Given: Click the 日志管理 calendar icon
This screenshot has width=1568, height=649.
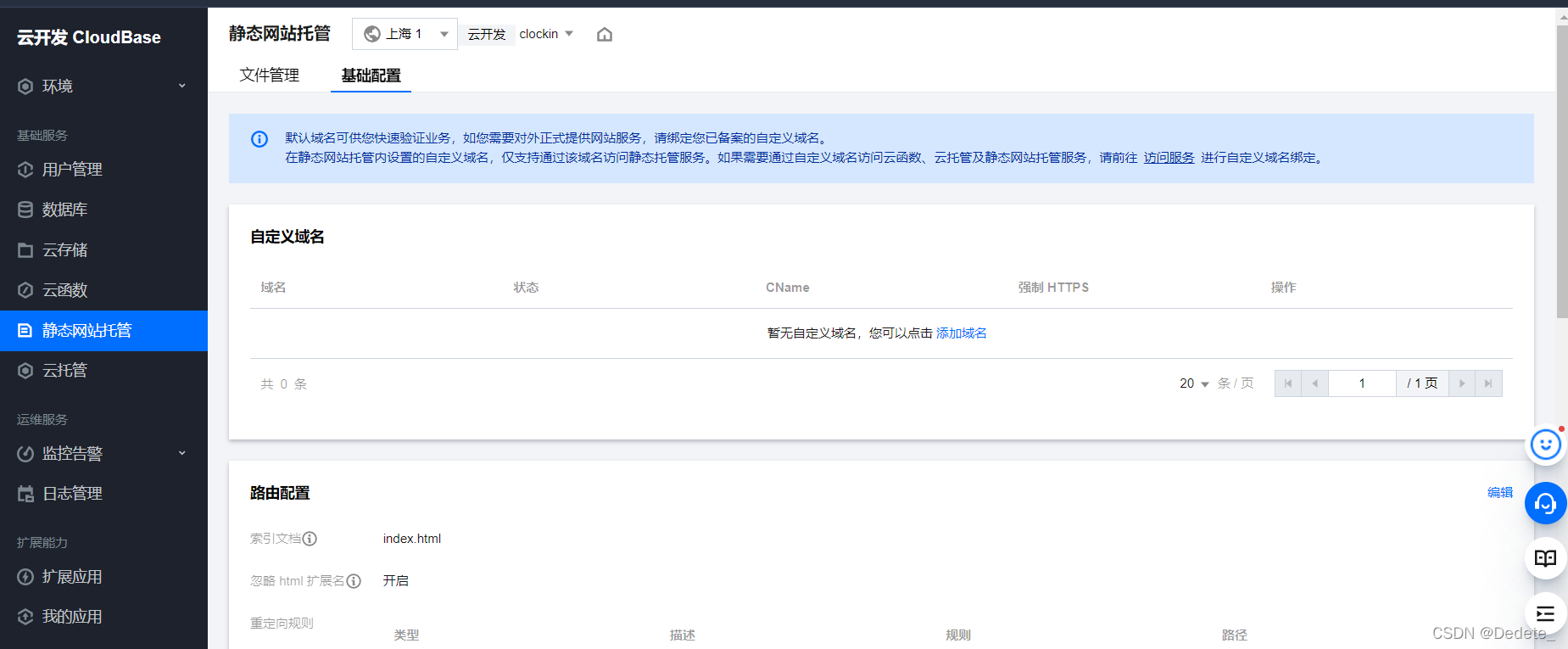Looking at the screenshot, I should pos(25,494).
